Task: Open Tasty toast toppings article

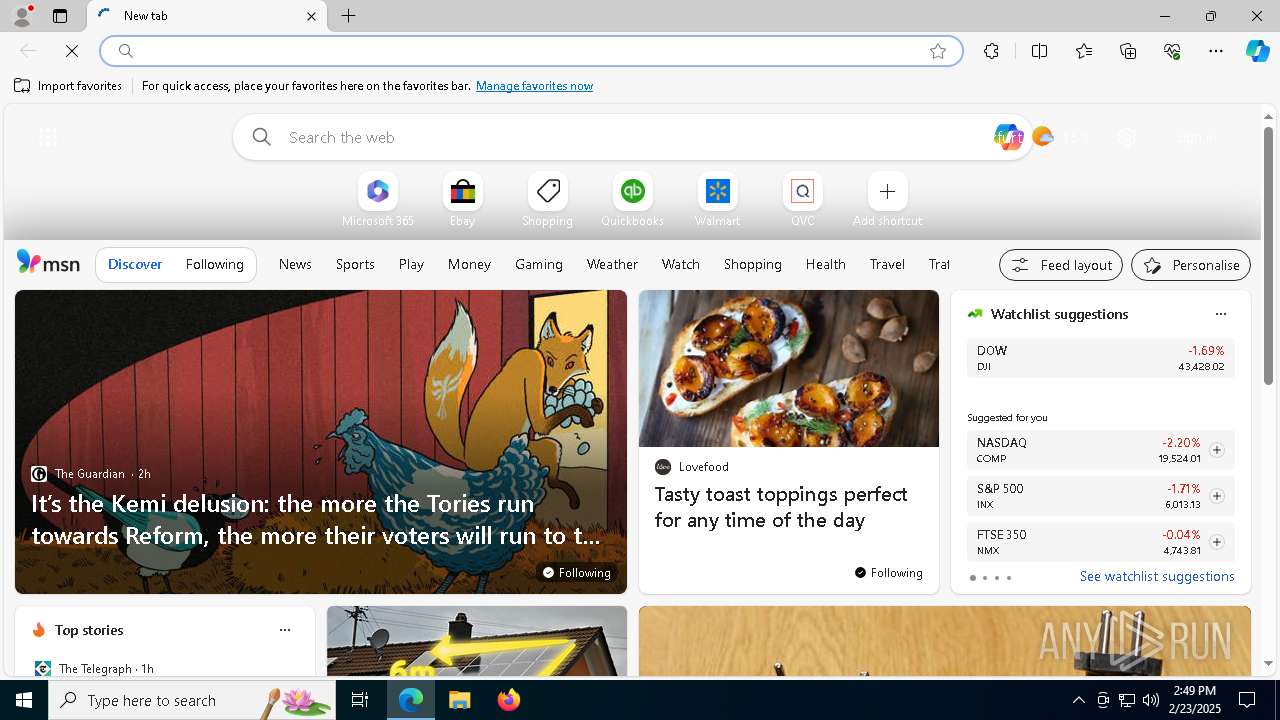Action: pyautogui.click(x=781, y=507)
